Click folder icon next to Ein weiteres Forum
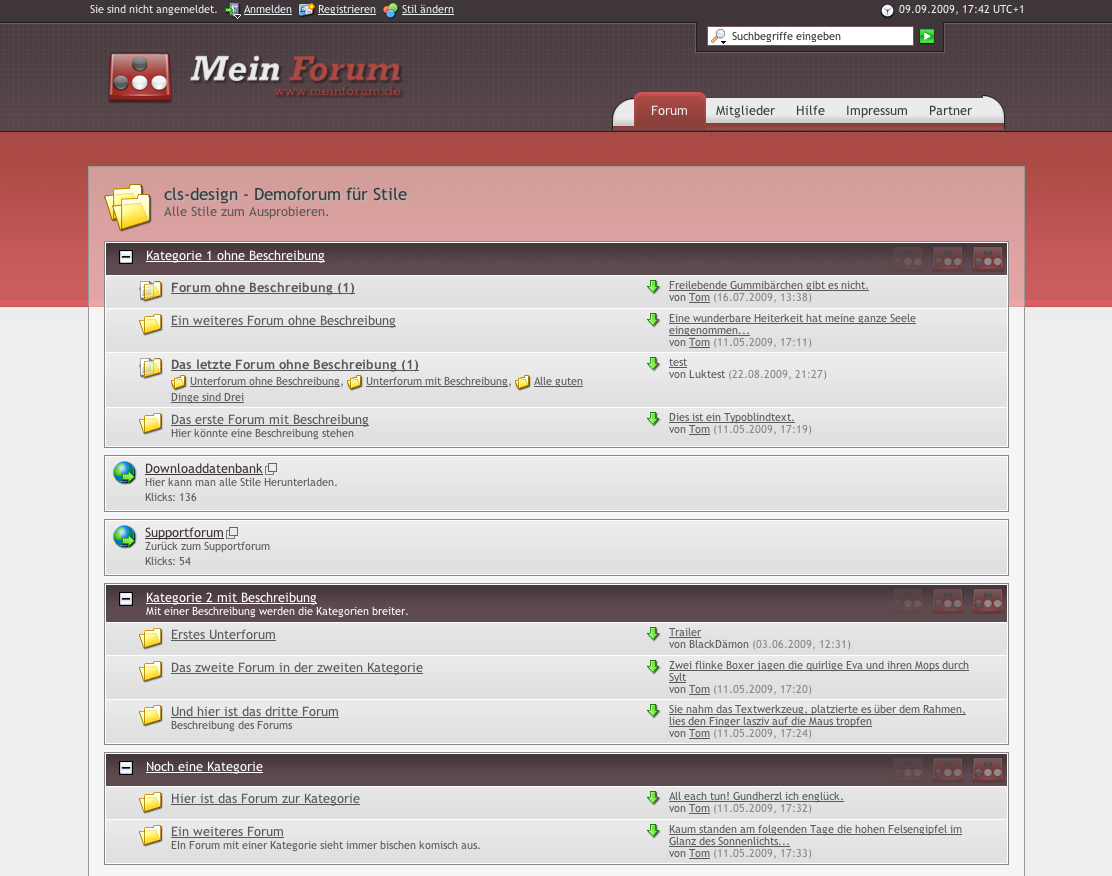The width and height of the screenshot is (1112, 876). (x=151, y=835)
